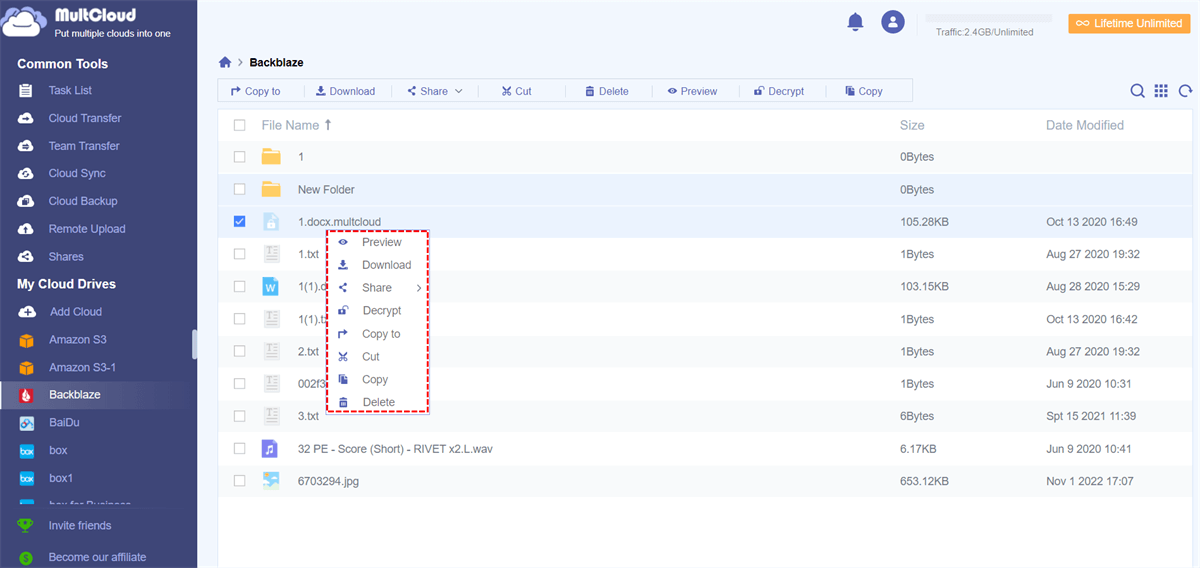Screen dimensions: 1200x568
Task: Switch to grid view icon
Action: pos(1161,91)
